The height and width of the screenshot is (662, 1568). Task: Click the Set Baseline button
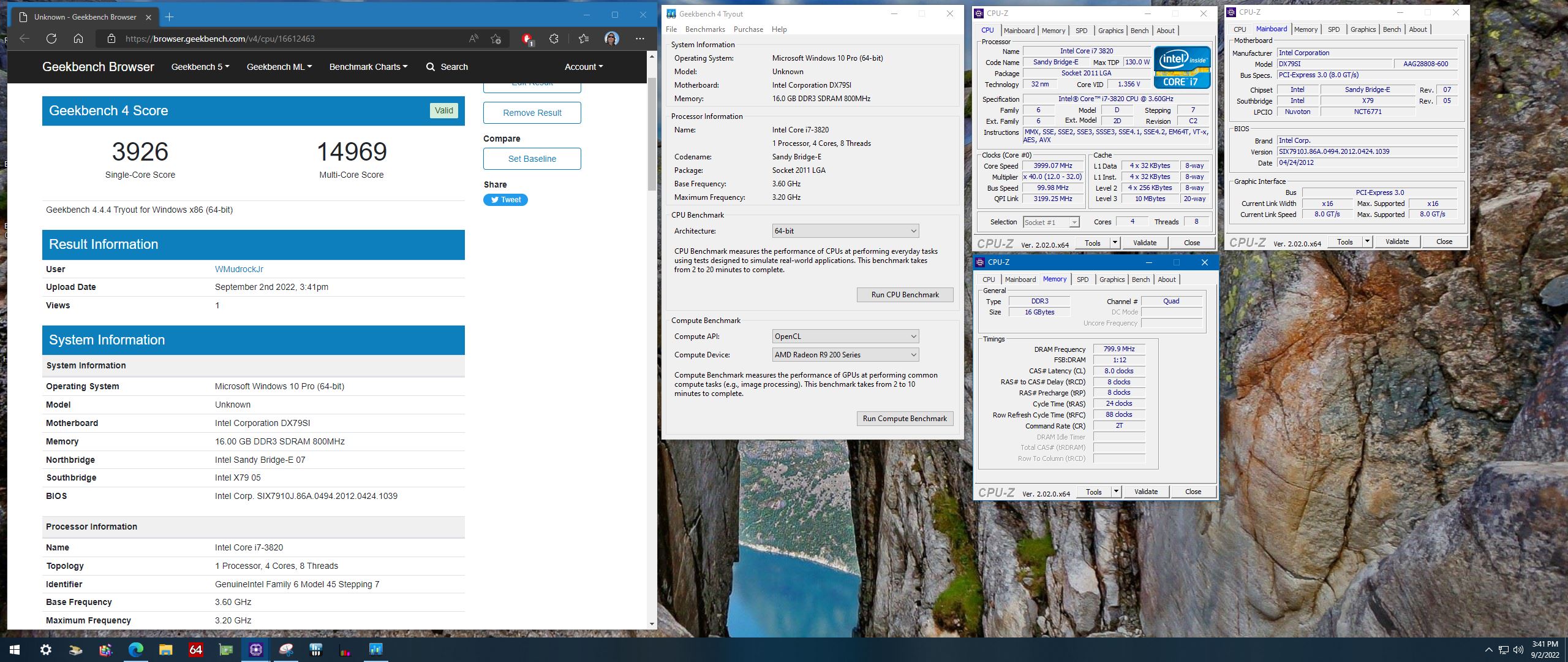pyautogui.click(x=532, y=159)
